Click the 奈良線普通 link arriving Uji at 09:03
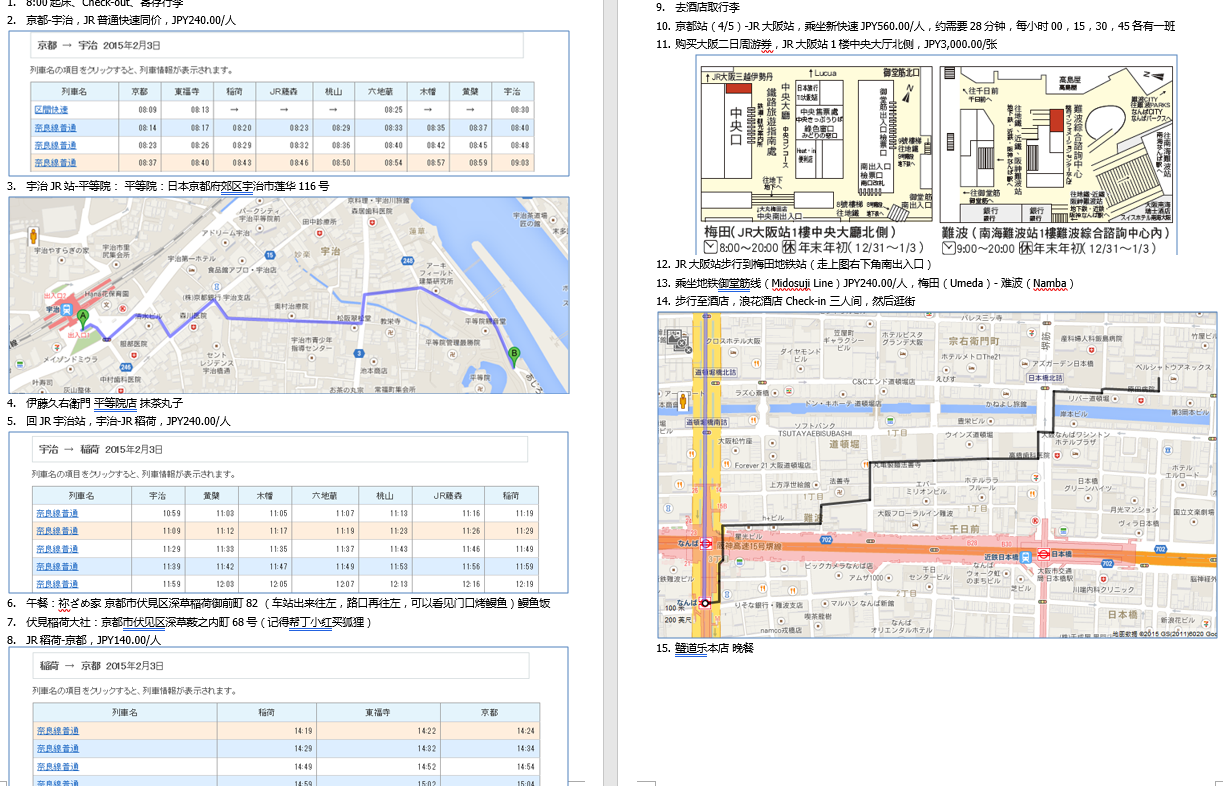This screenshot has height=786, width=1223. 55,162
